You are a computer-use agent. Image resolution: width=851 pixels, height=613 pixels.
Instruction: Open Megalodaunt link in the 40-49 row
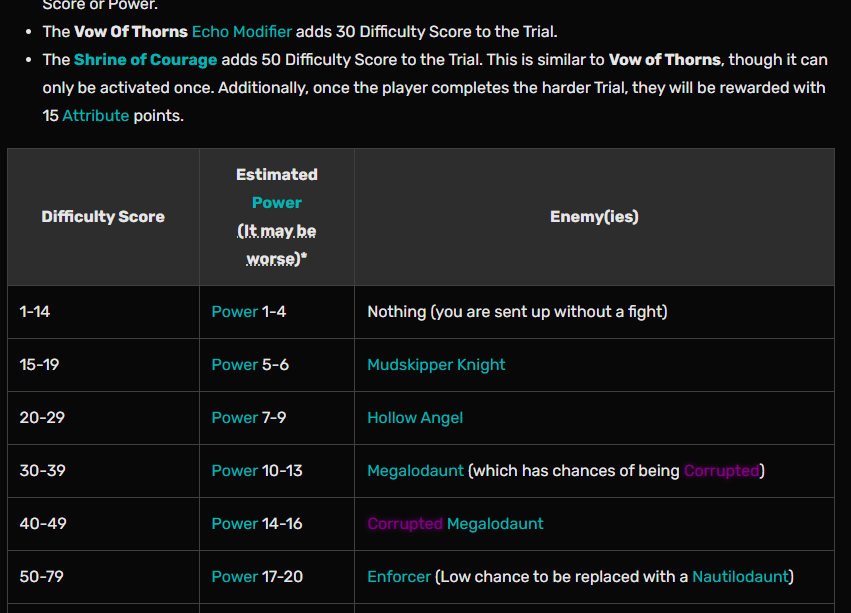pos(495,524)
